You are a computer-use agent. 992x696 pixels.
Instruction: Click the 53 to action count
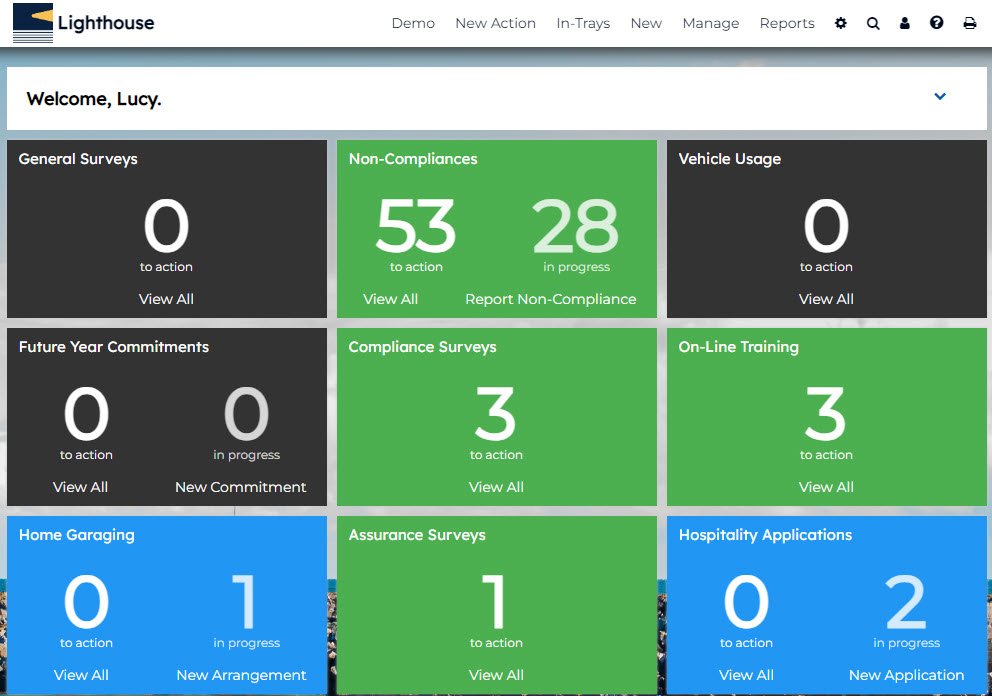(x=416, y=228)
